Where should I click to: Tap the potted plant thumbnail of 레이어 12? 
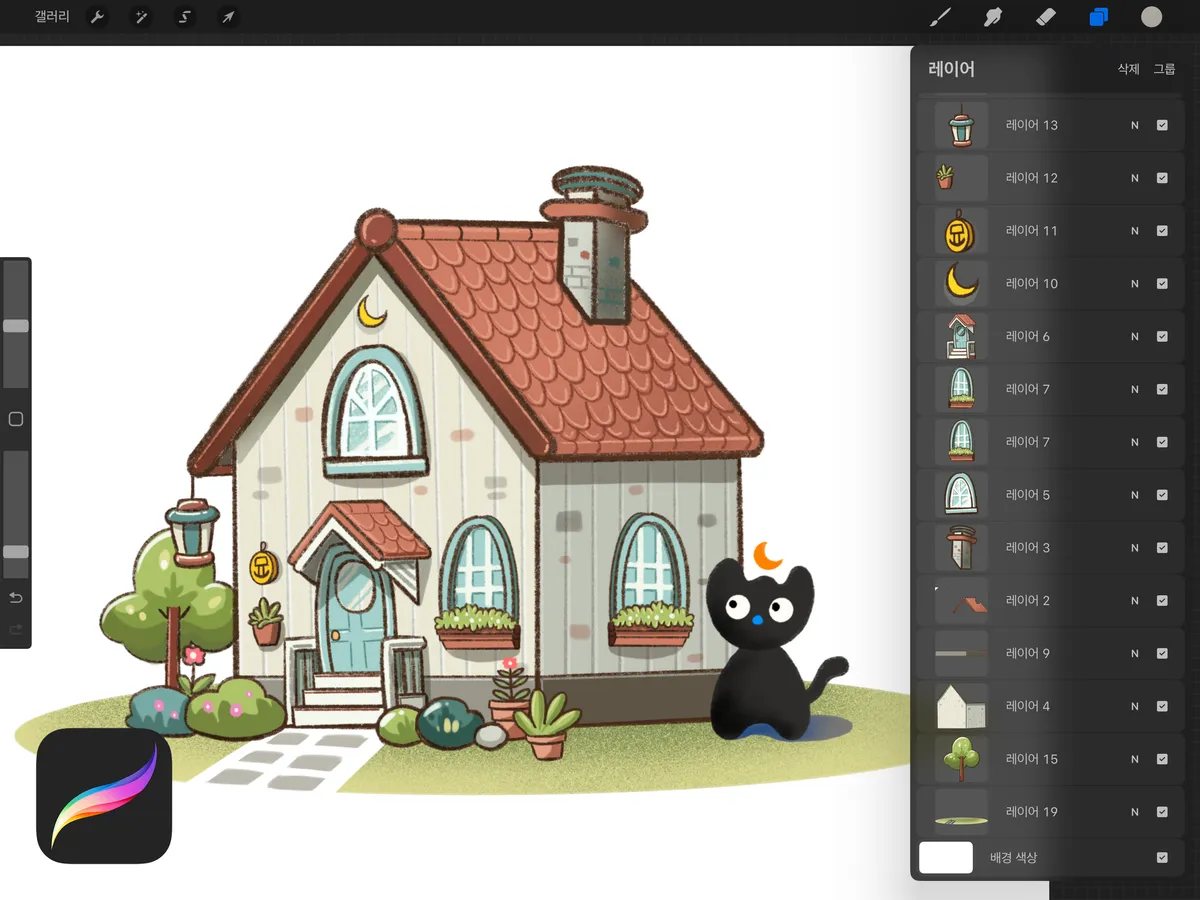coord(961,178)
